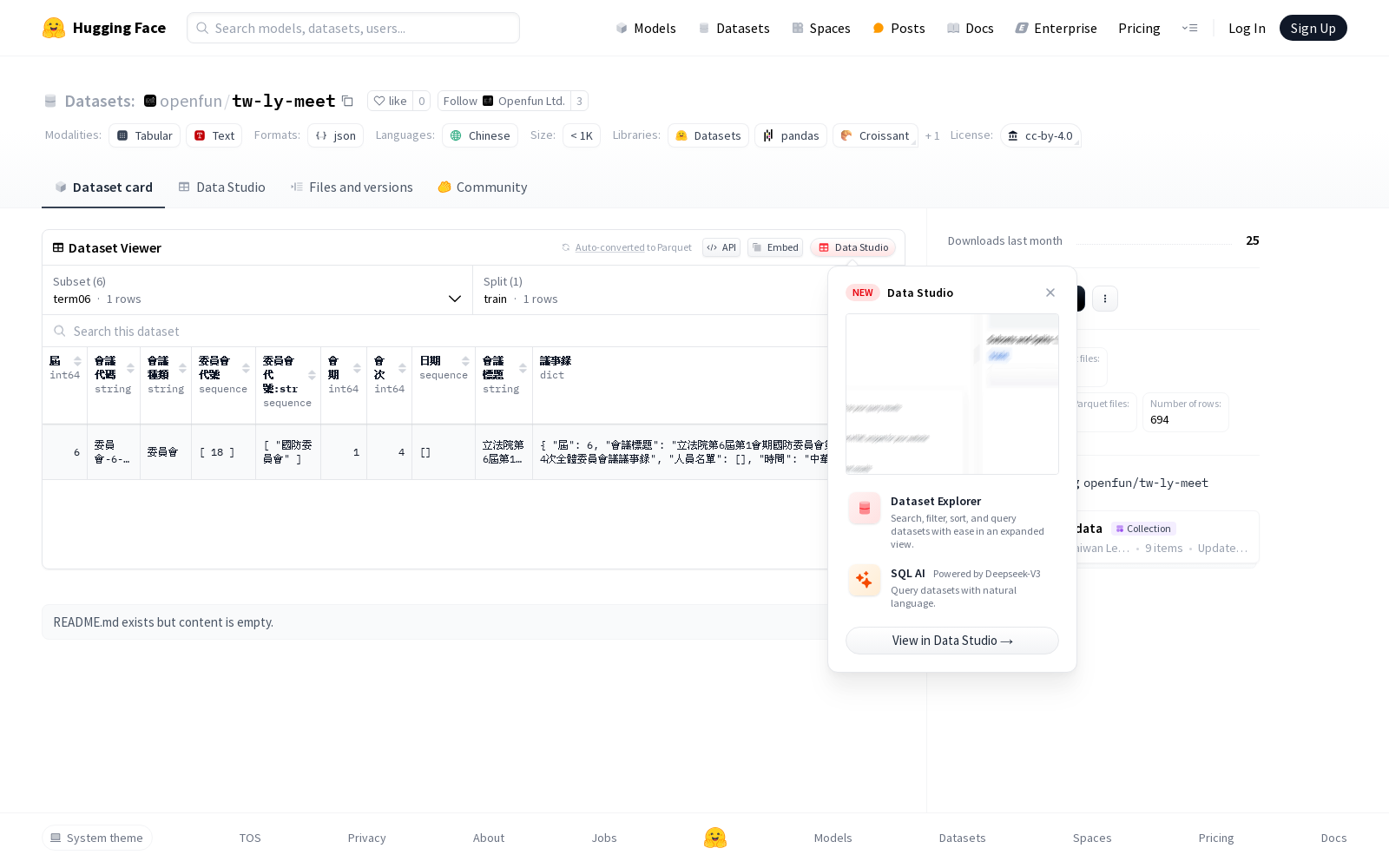Copy dataset name with the copy icon
The width and height of the screenshot is (1389, 868).
(347, 101)
